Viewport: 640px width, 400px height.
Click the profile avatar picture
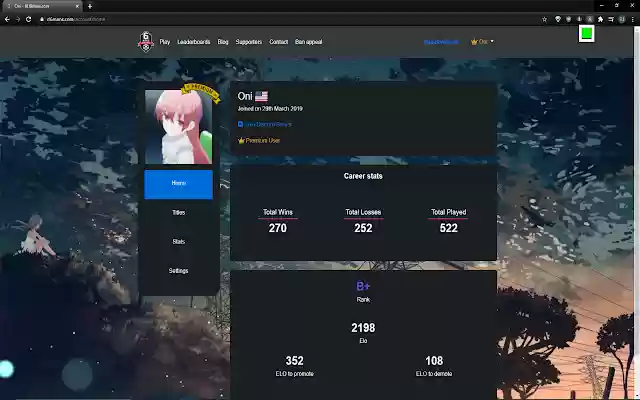point(178,127)
